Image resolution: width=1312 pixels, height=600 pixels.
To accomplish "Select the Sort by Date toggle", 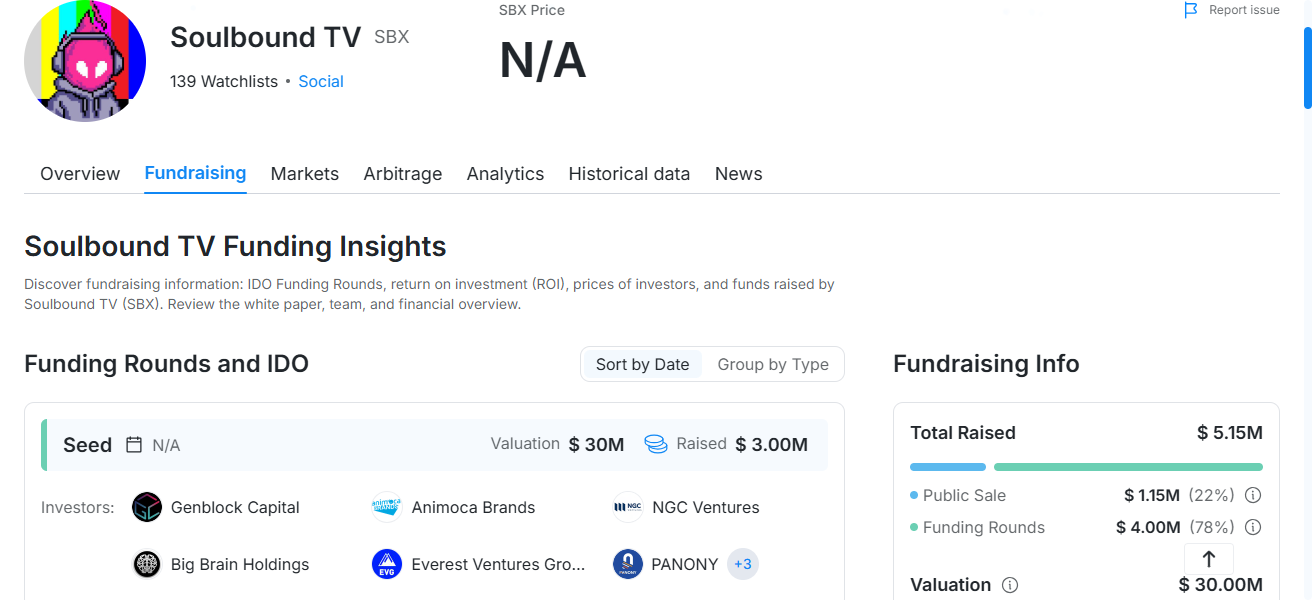I will 642,364.
